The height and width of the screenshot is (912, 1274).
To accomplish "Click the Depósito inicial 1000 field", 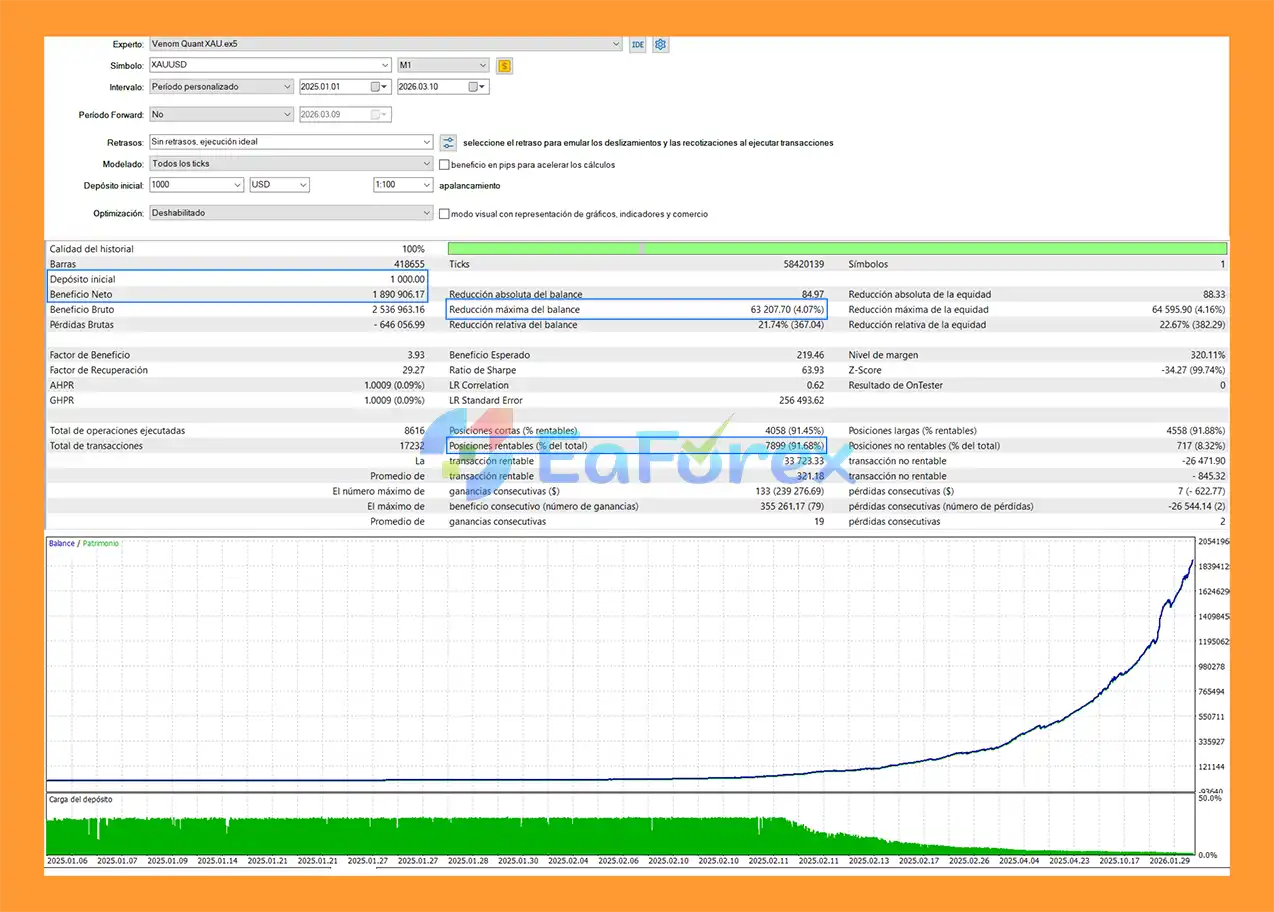I will pos(196,185).
